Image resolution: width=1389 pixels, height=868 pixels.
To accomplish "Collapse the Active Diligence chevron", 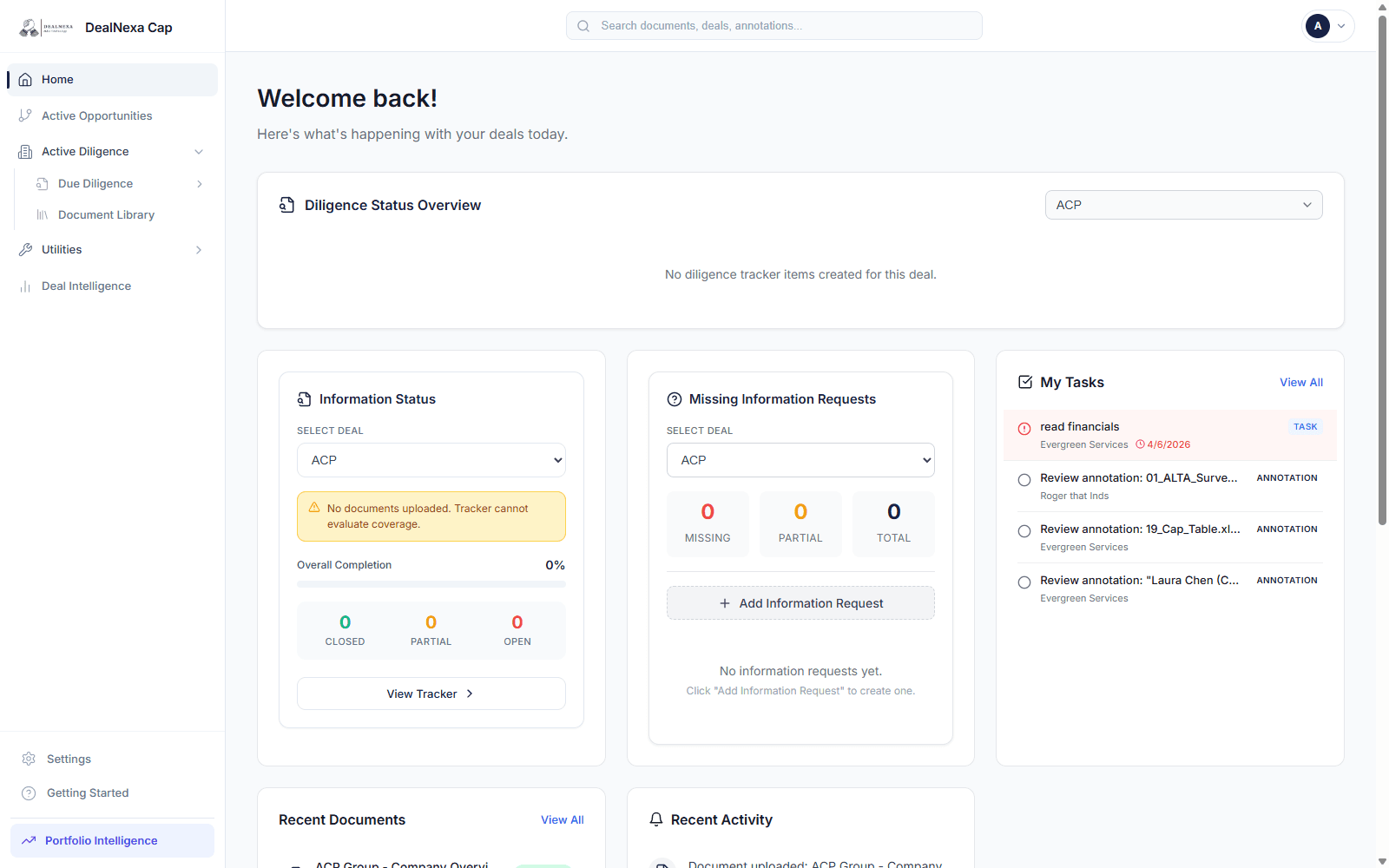I will click(x=199, y=152).
